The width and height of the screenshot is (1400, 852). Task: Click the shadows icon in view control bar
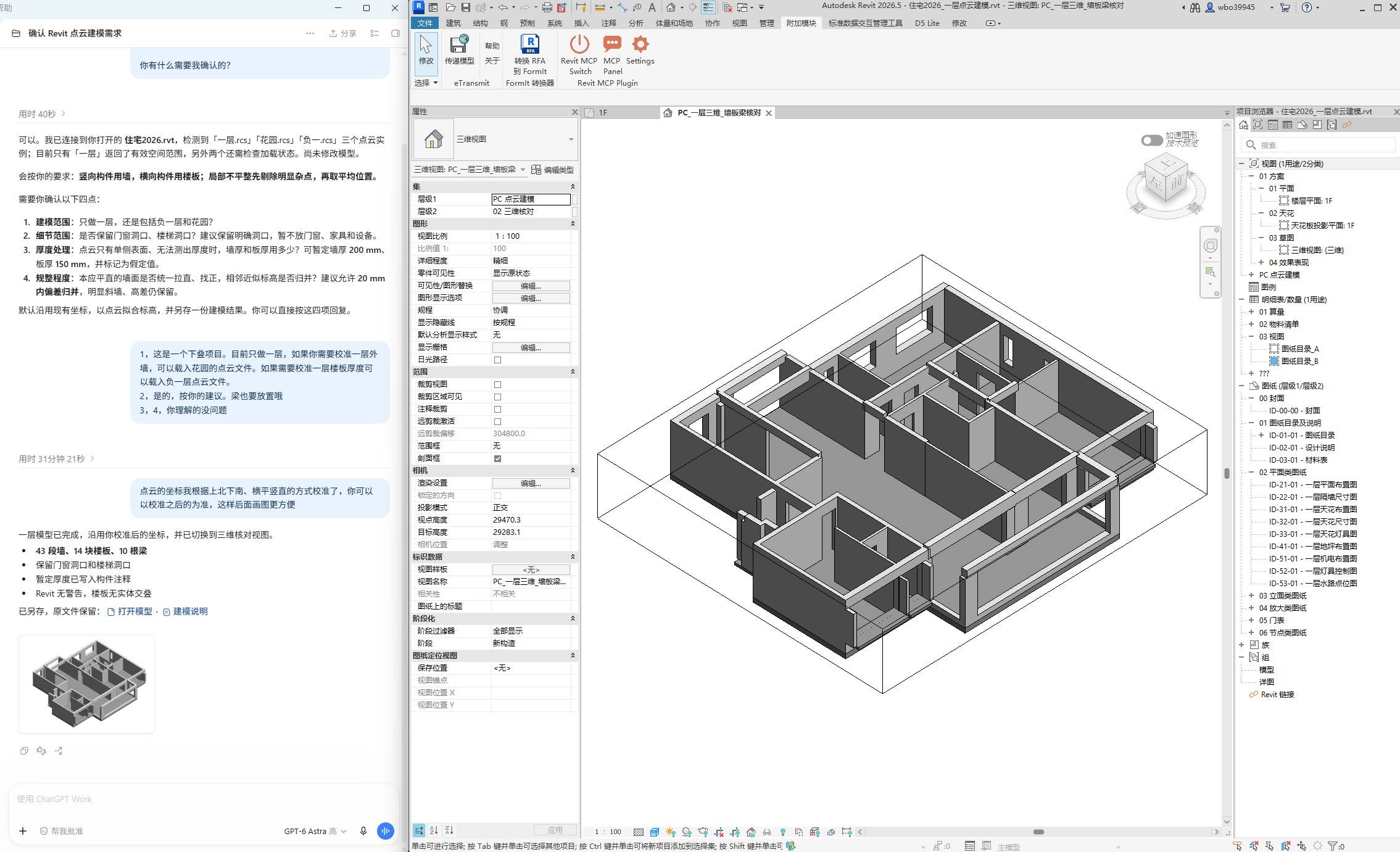687,832
